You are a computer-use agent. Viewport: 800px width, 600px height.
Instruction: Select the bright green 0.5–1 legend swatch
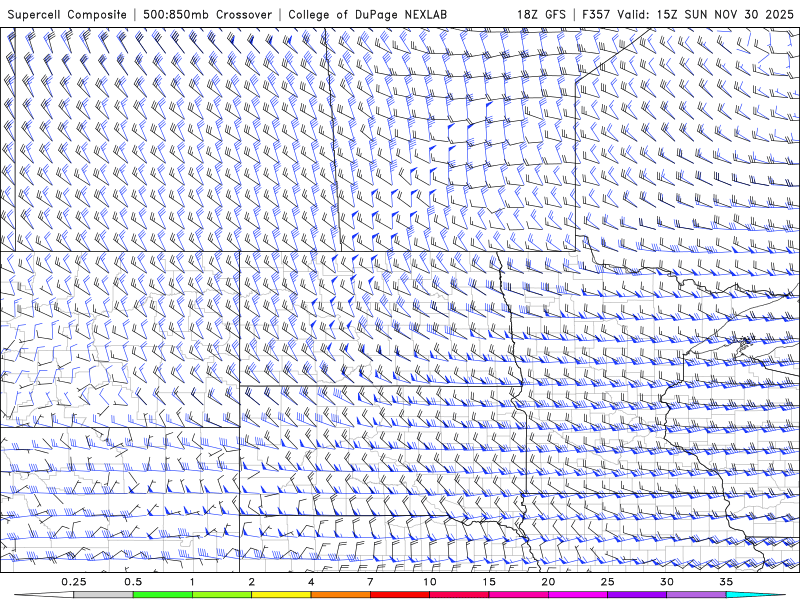(x=163, y=595)
